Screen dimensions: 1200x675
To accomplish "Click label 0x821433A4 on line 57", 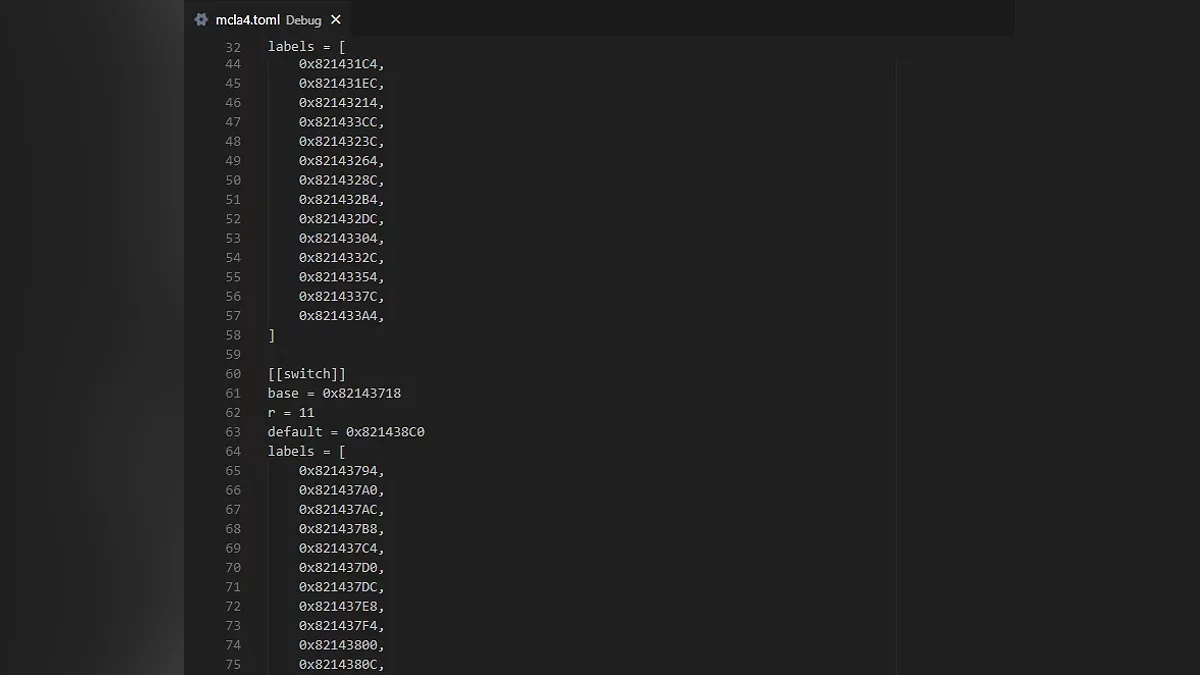I will pyautogui.click(x=338, y=316).
